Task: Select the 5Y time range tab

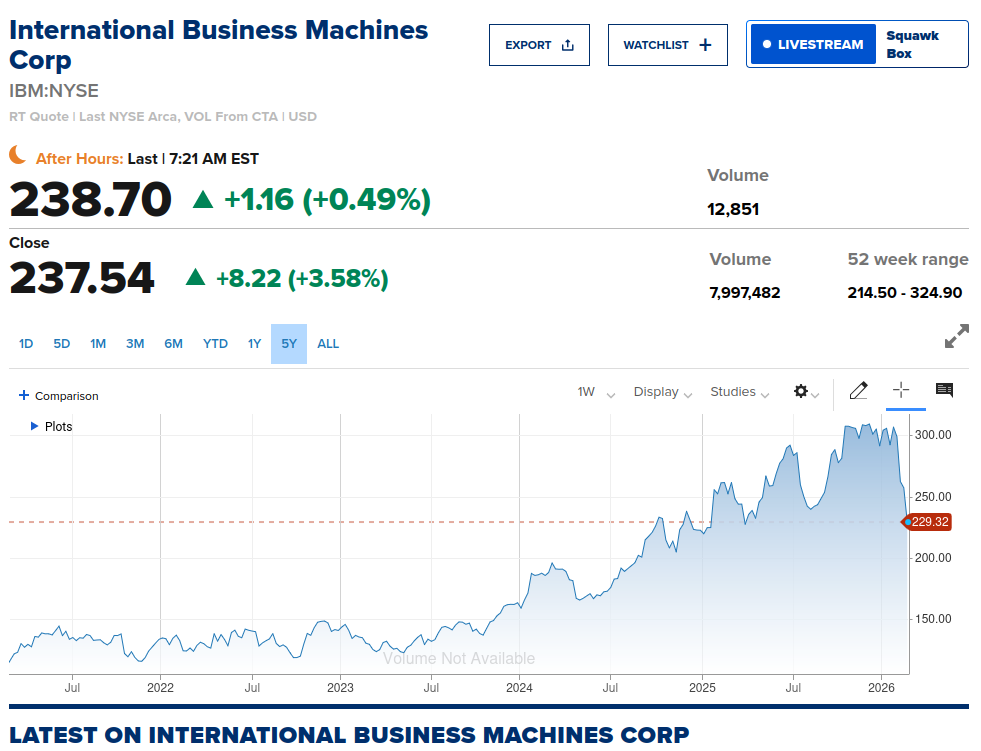Action: point(288,344)
